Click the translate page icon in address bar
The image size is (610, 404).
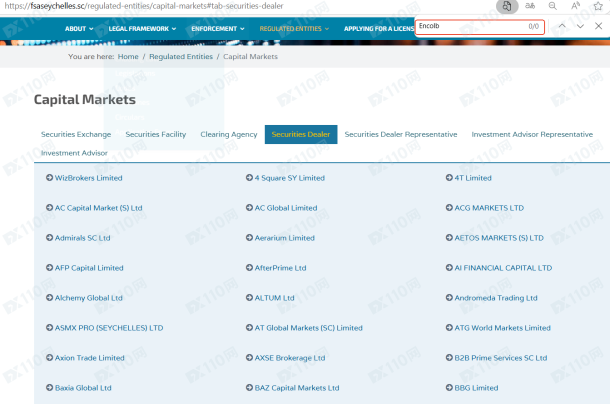coord(530,6)
